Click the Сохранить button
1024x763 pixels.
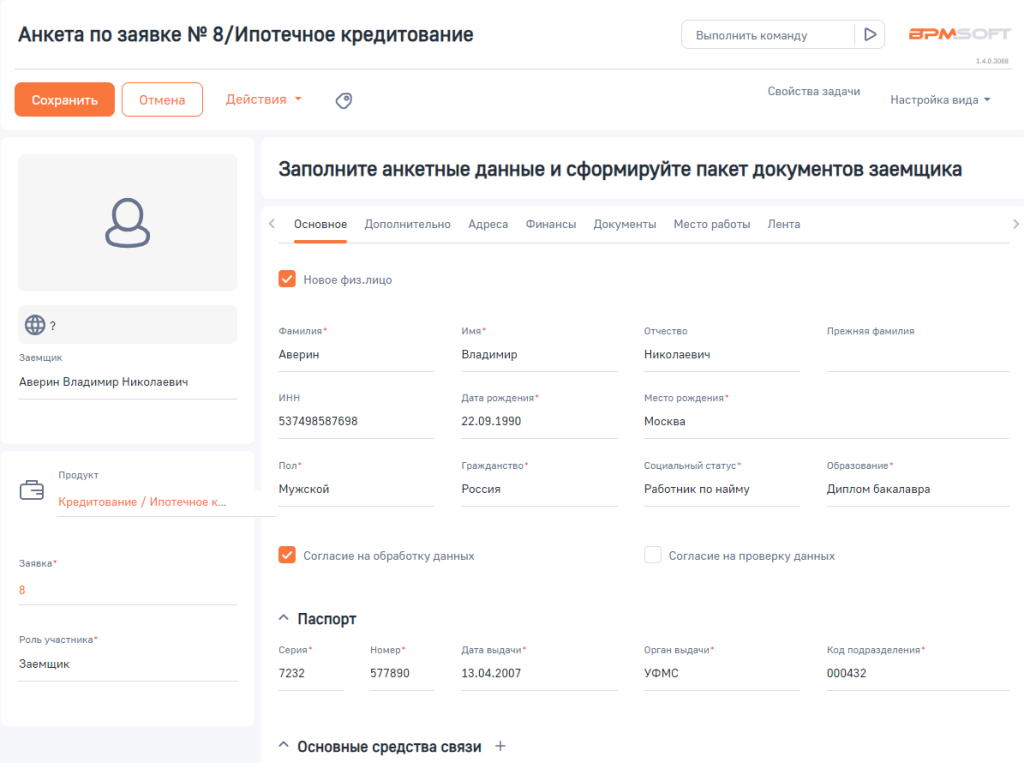64,99
